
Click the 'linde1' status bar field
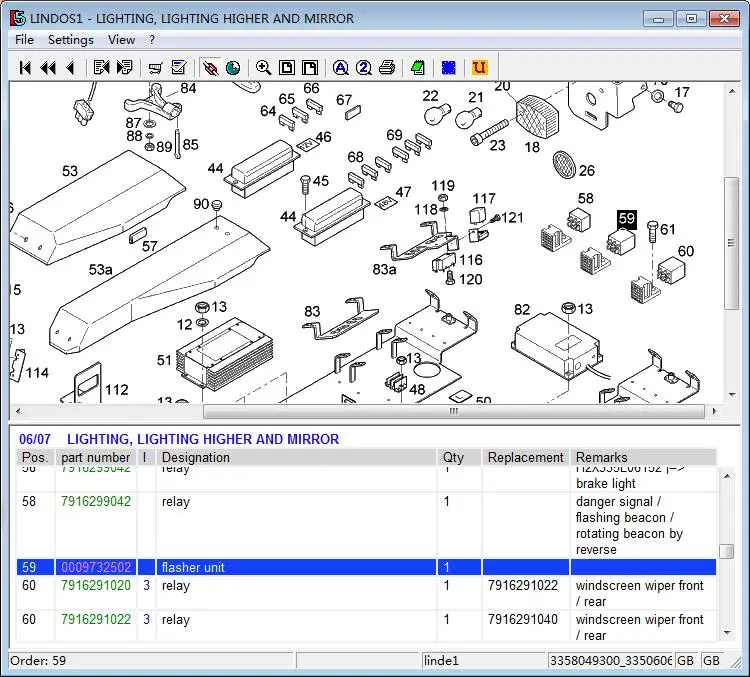[x=483, y=661]
